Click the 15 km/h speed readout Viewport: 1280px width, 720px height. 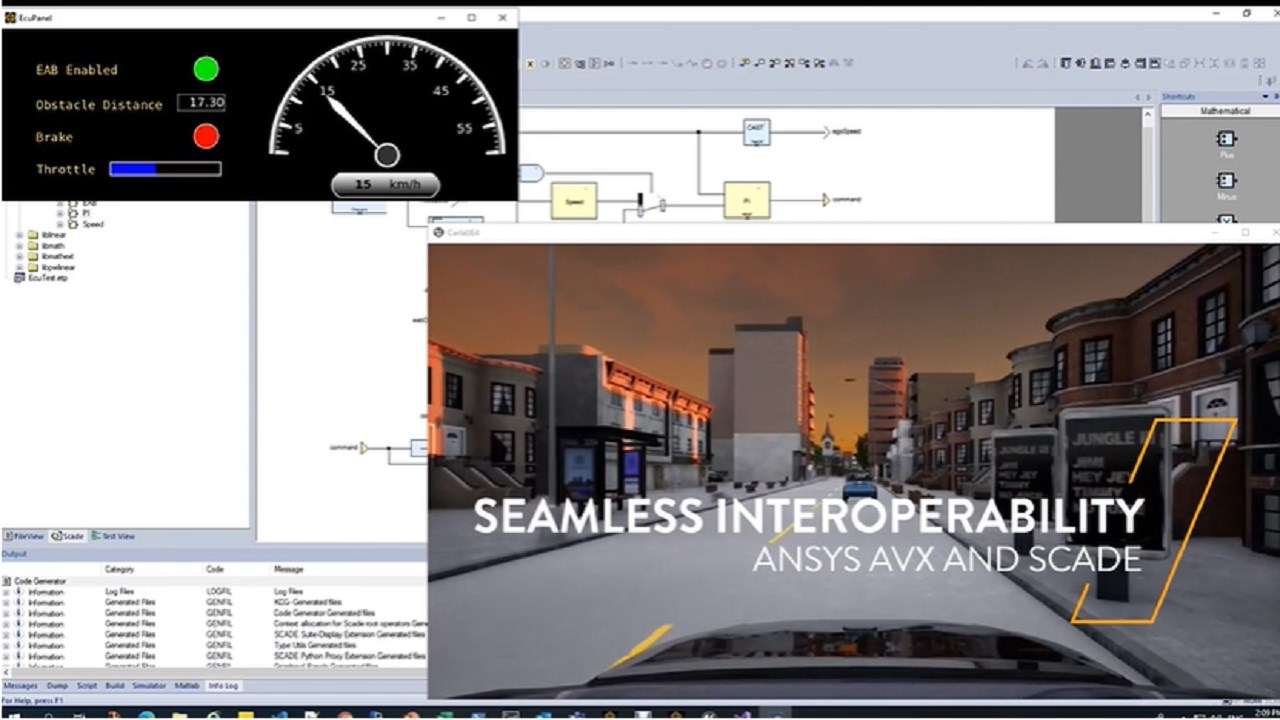coord(384,184)
